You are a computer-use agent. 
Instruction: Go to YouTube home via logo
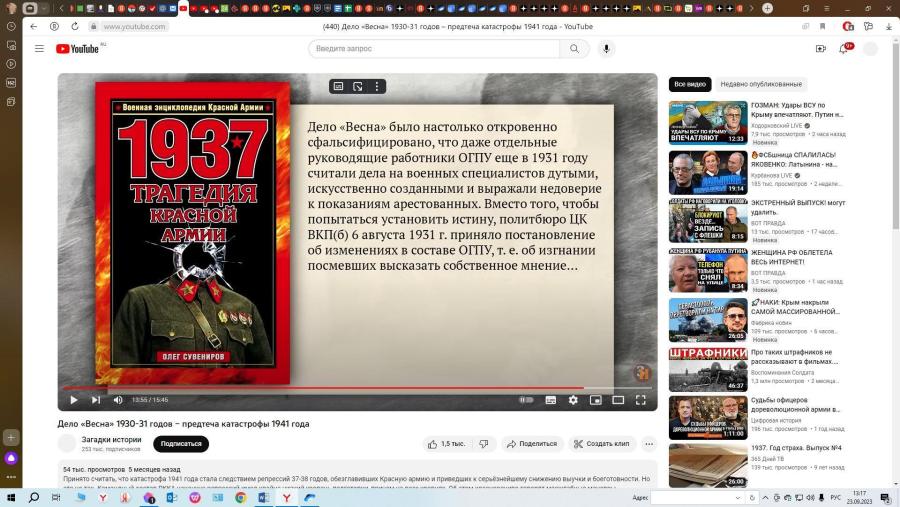coord(78,49)
